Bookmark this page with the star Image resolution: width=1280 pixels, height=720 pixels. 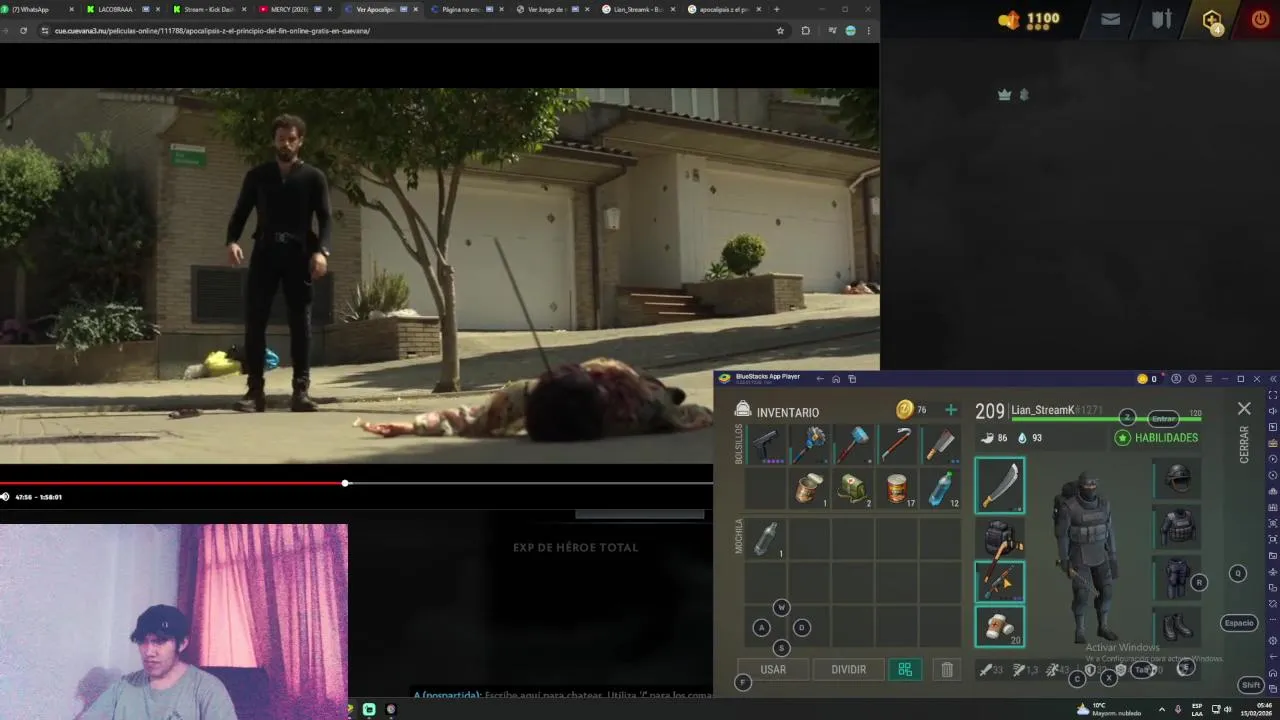[x=780, y=31]
